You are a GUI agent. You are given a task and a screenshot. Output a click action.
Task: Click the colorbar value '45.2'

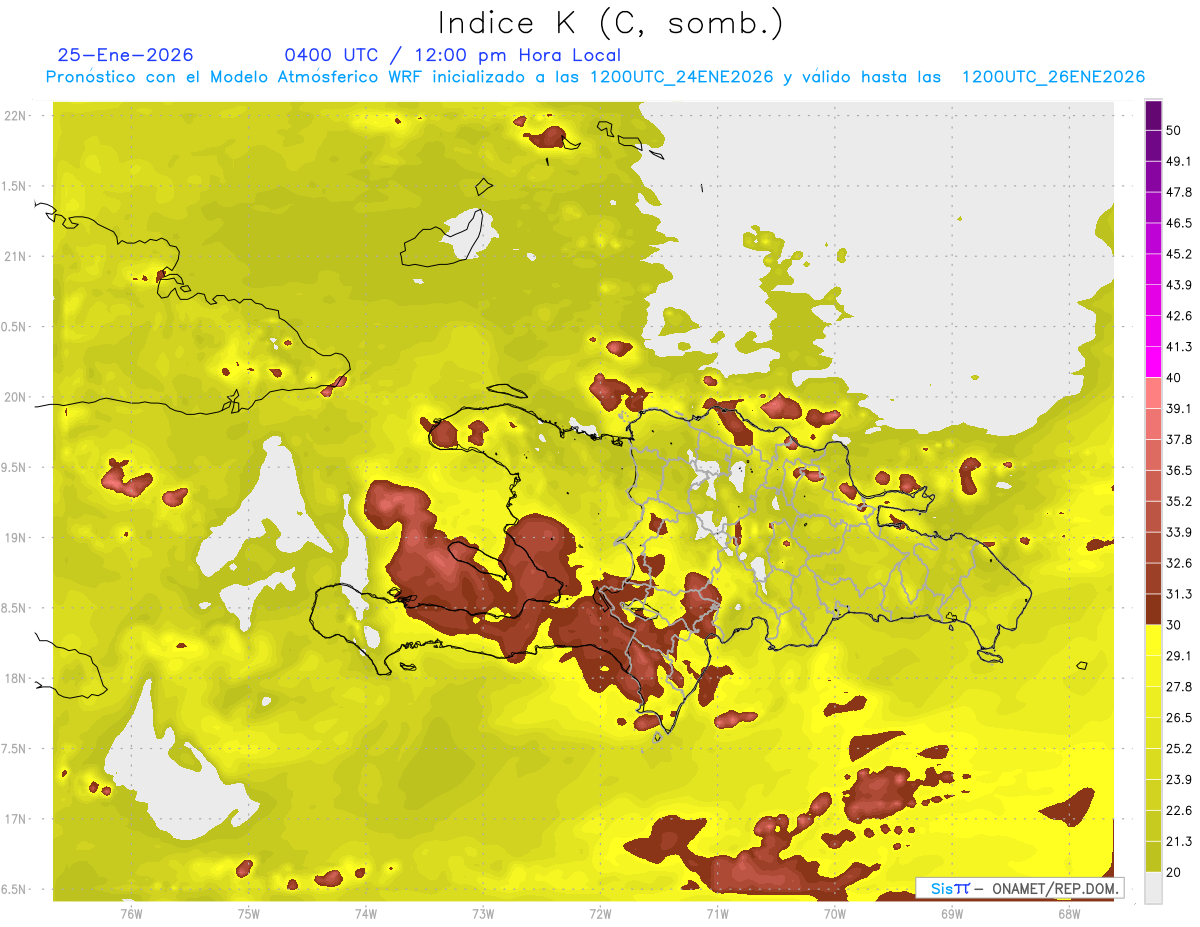click(1178, 254)
